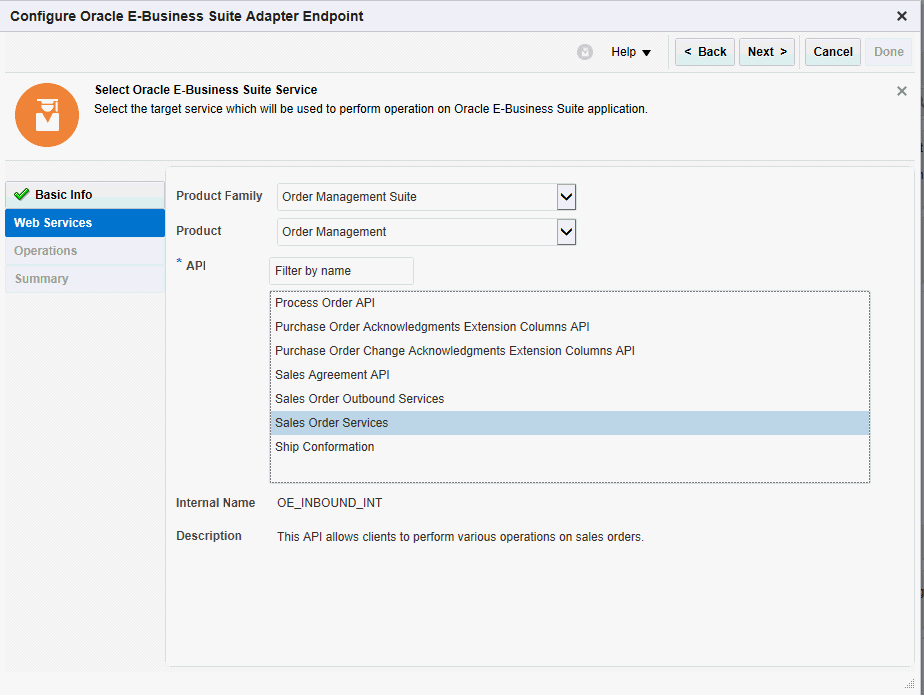Viewport: 924px width, 695px height.
Task: Select Purchase Order Change Acknowledgments Extension Columns API
Action: tap(569, 351)
